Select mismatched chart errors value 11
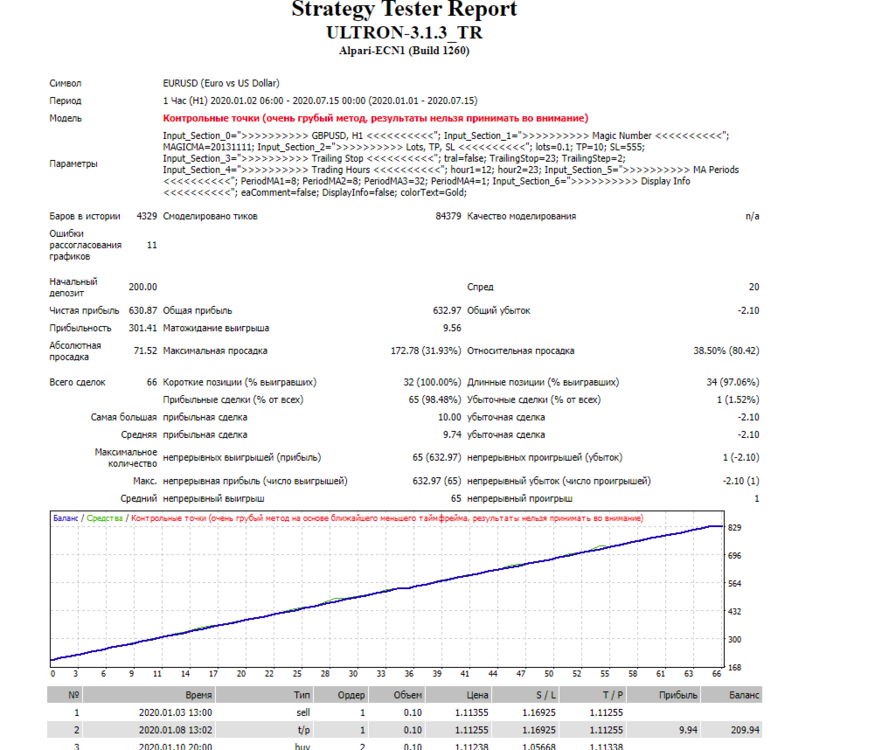The height and width of the screenshot is (750, 875). [152, 245]
